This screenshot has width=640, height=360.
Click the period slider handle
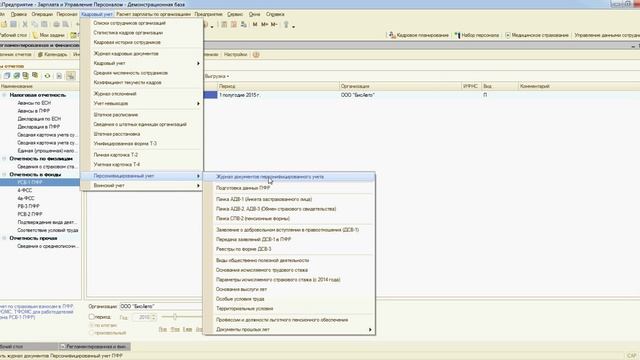click(175, 317)
